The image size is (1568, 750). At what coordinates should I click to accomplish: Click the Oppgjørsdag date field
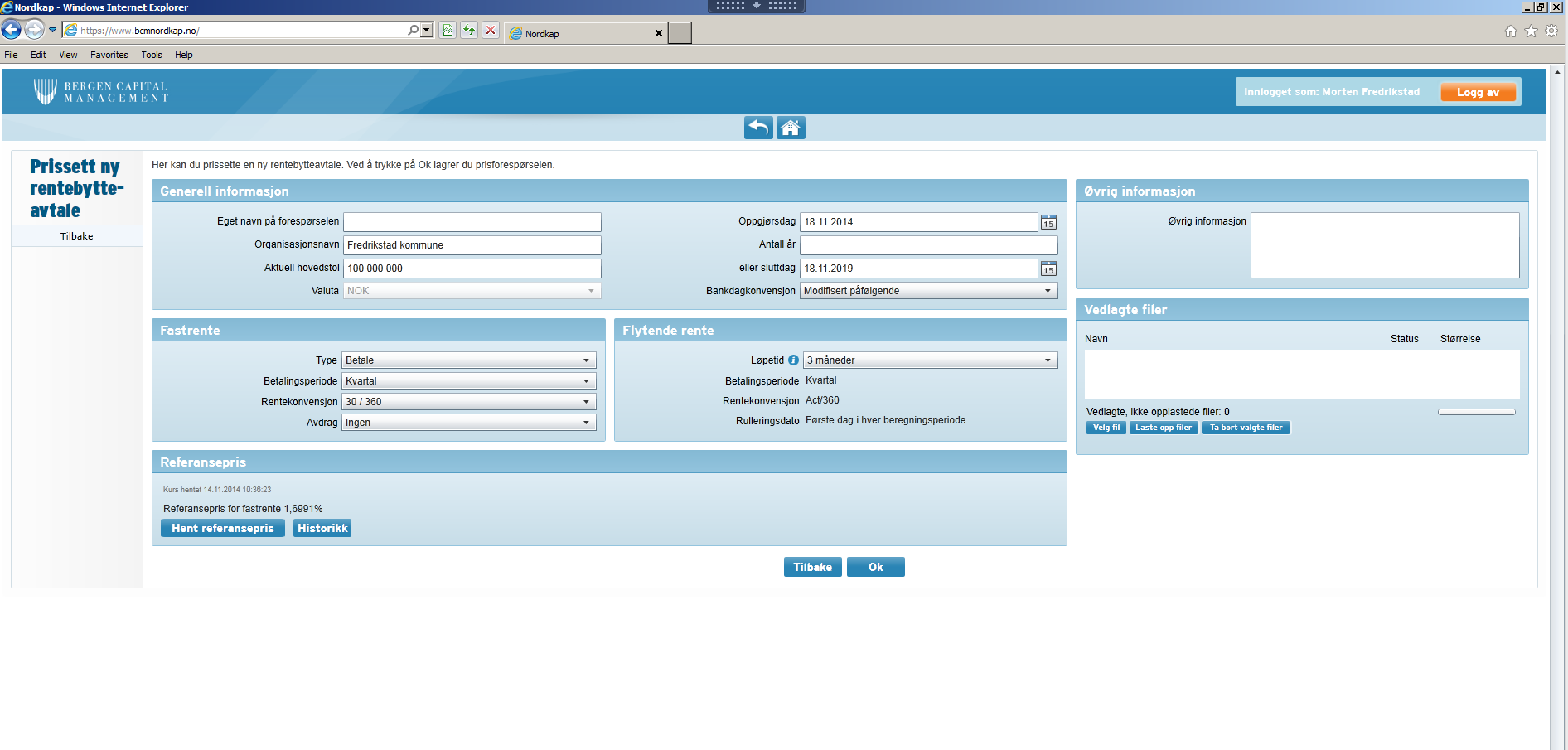point(918,222)
